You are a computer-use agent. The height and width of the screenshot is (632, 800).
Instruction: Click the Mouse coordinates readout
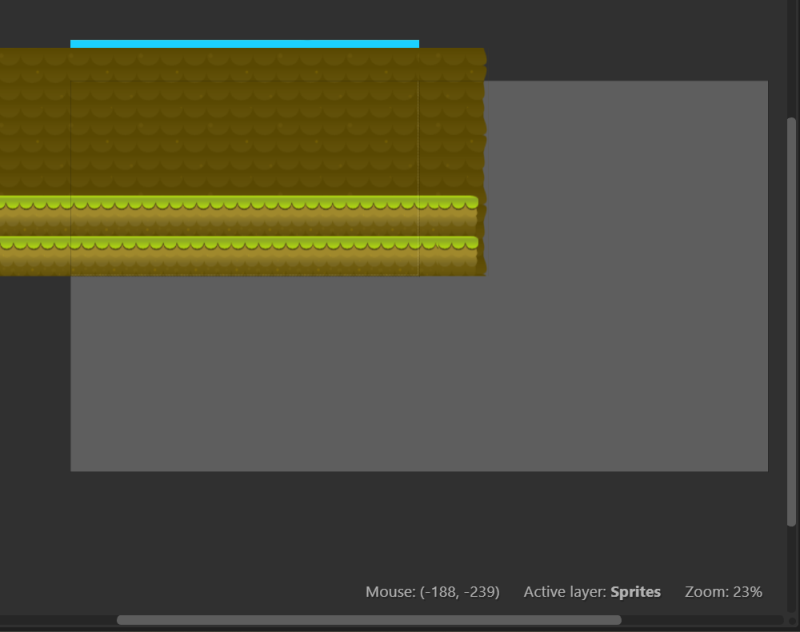click(432, 592)
